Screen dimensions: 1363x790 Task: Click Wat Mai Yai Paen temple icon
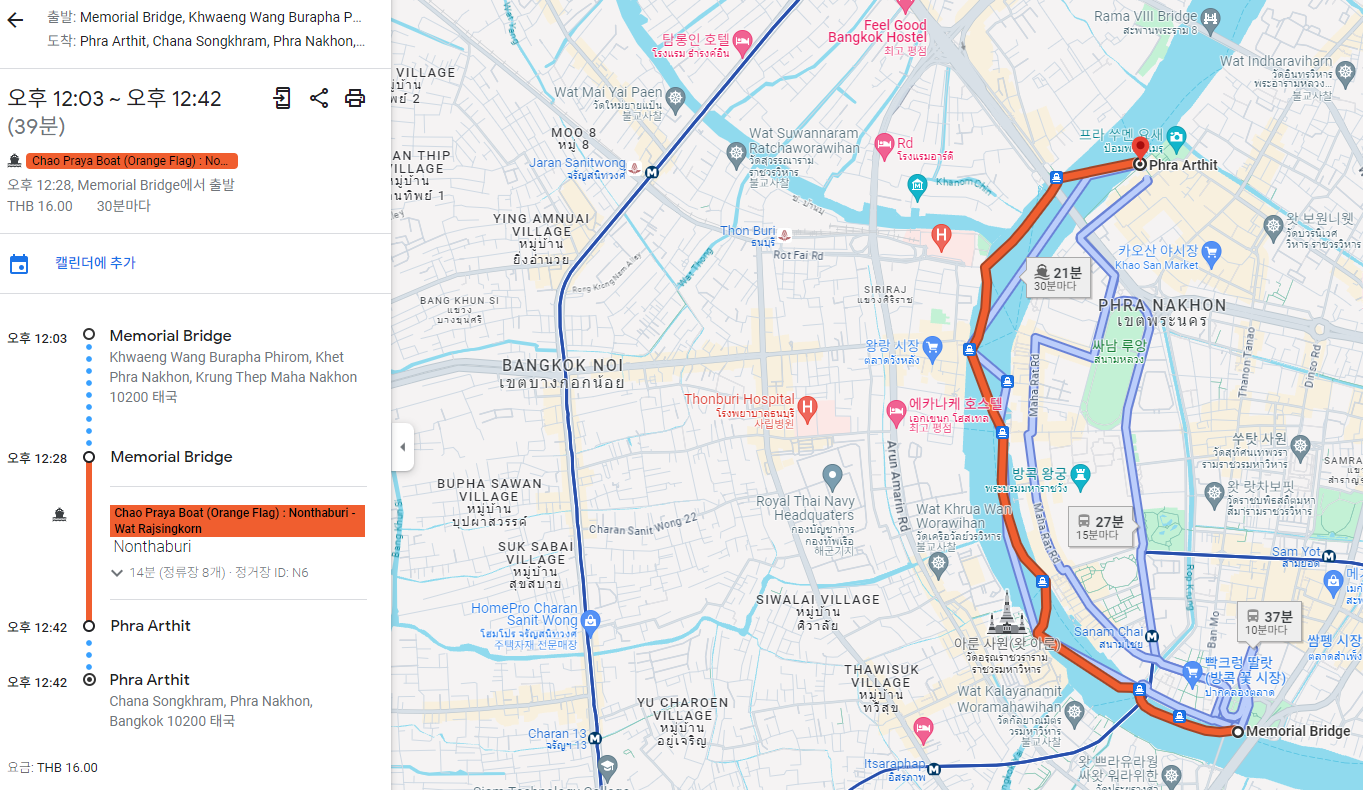click(x=676, y=98)
